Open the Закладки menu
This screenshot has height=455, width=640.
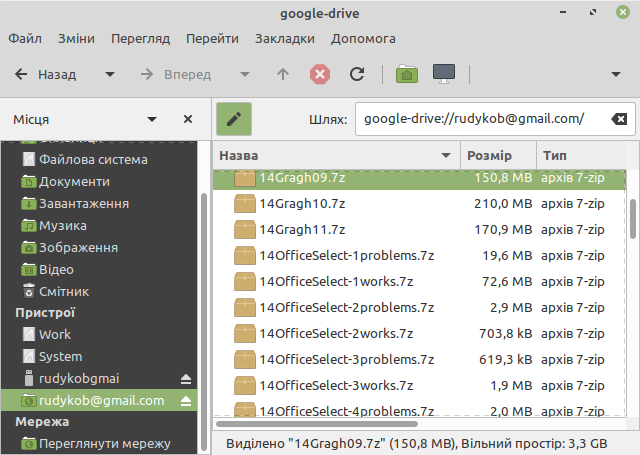point(284,39)
